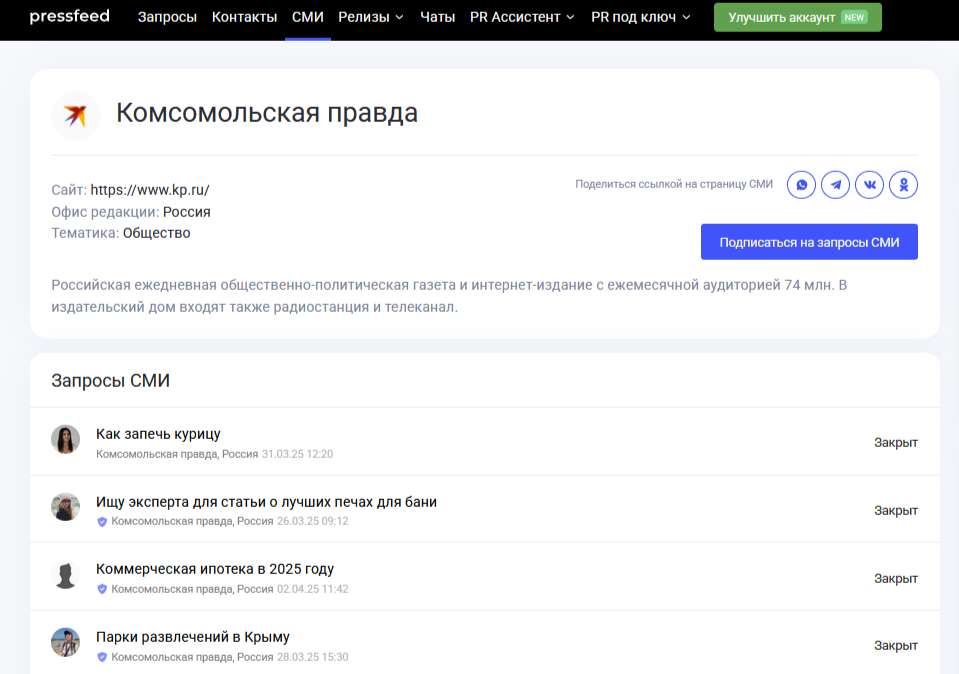
Task: Share page via VK icon
Action: coord(869,185)
